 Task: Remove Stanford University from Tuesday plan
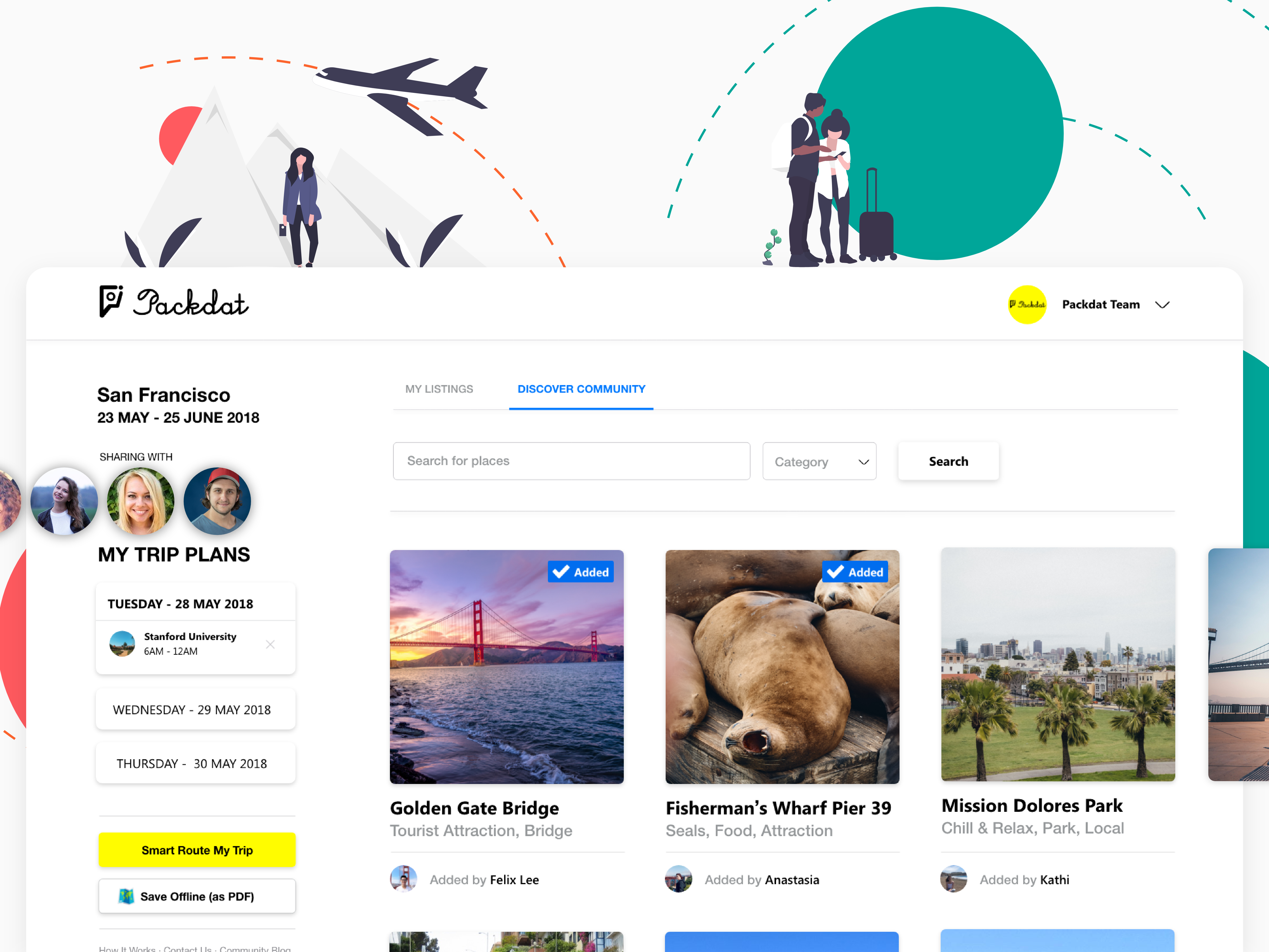point(270,644)
